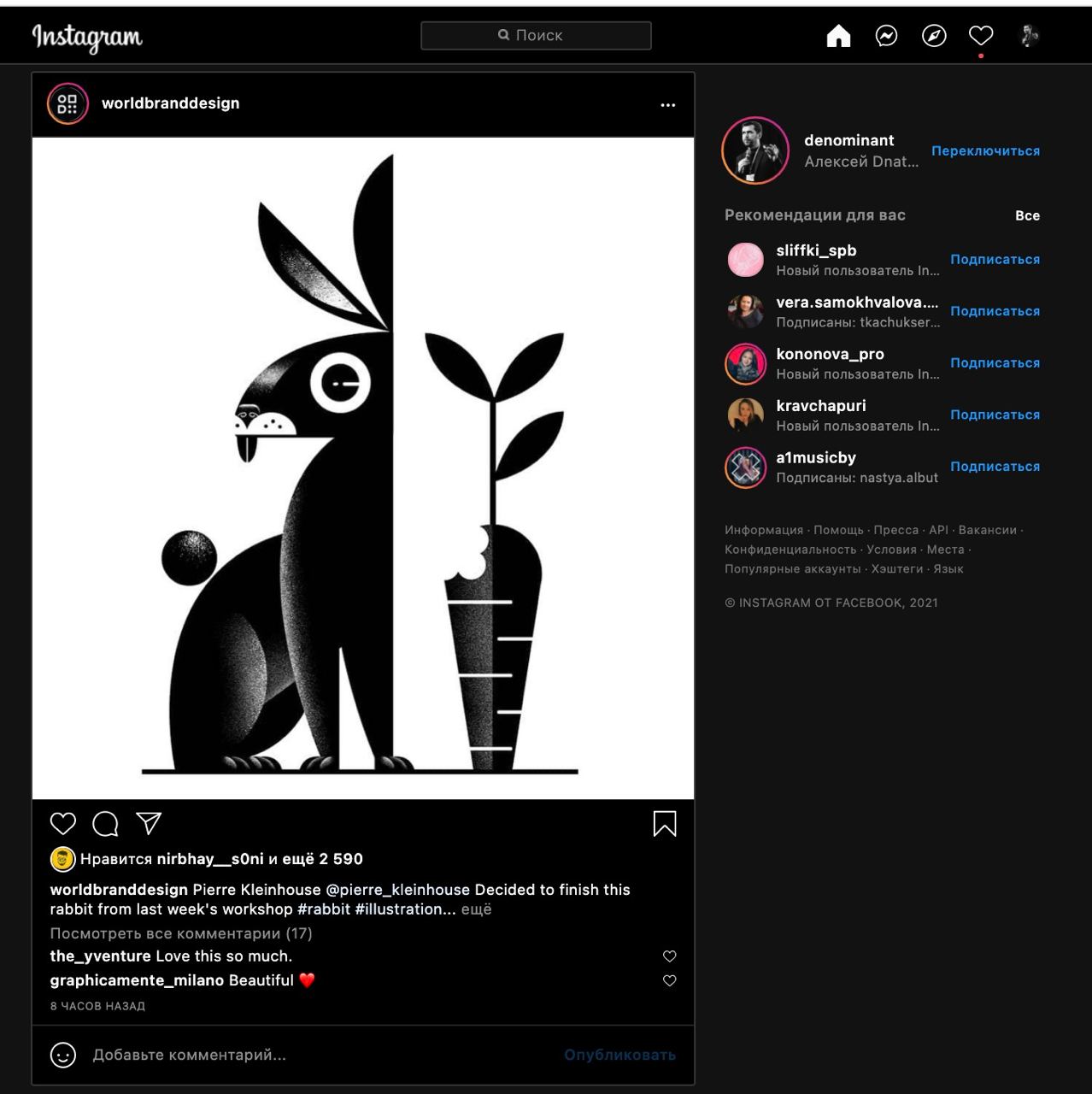Follow sliffki_spb with Подписаться

tap(995, 260)
